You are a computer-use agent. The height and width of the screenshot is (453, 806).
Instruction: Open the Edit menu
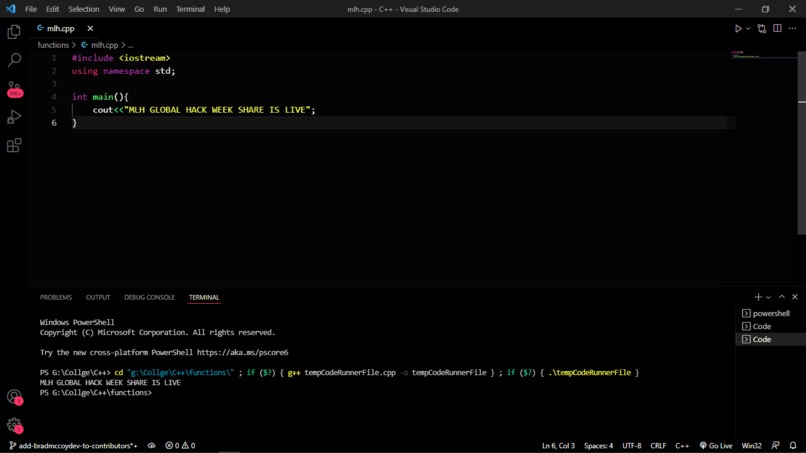point(52,9)
